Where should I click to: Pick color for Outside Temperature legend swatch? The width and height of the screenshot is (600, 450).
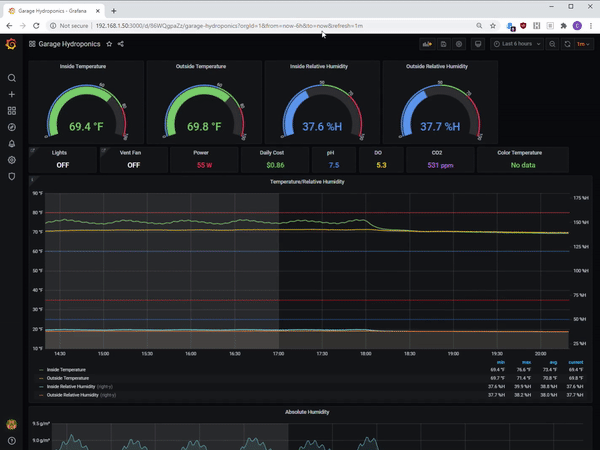41,378
